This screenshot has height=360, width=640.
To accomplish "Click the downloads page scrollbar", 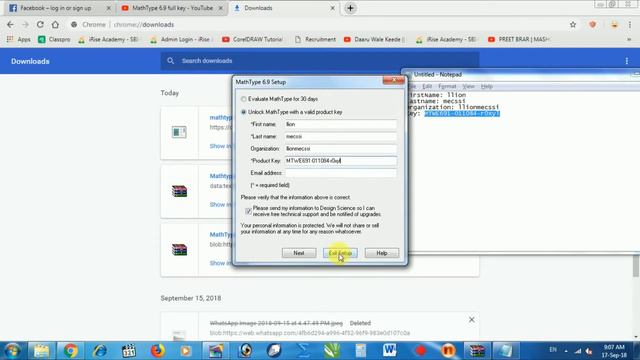I will coord(636,265).
